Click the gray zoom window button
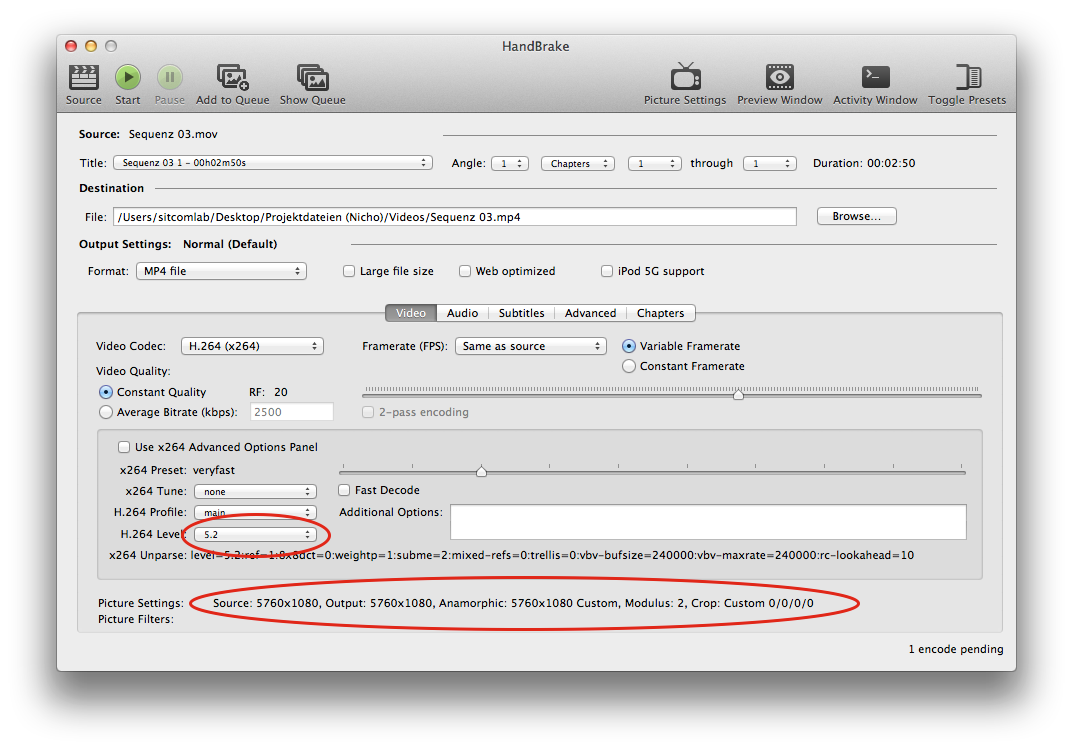The width and height of the screenshot is (1073, 750). click(111, 46)
